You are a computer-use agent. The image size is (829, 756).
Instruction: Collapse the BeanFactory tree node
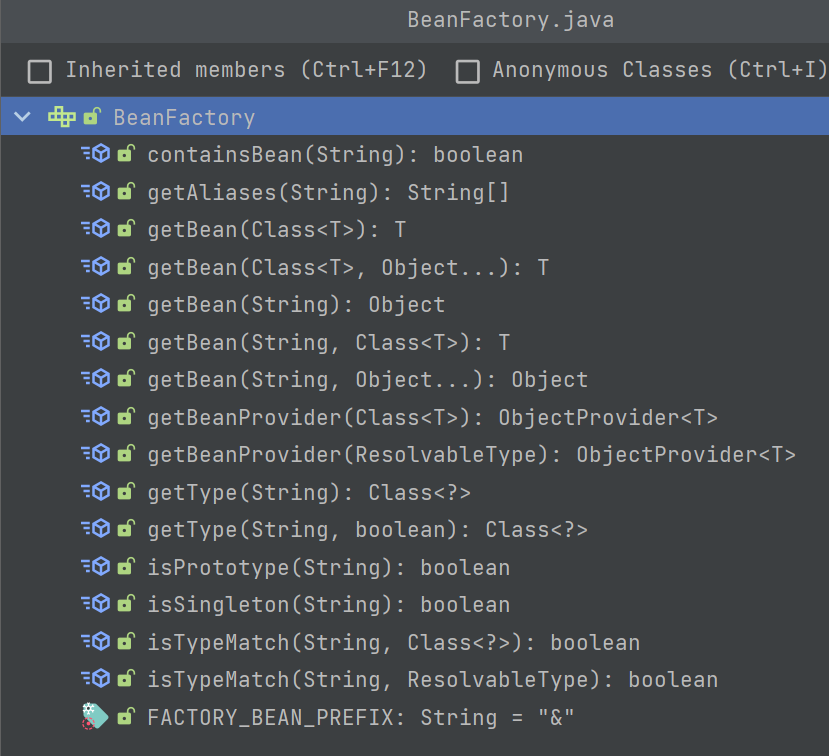click(x=23, y=116)
